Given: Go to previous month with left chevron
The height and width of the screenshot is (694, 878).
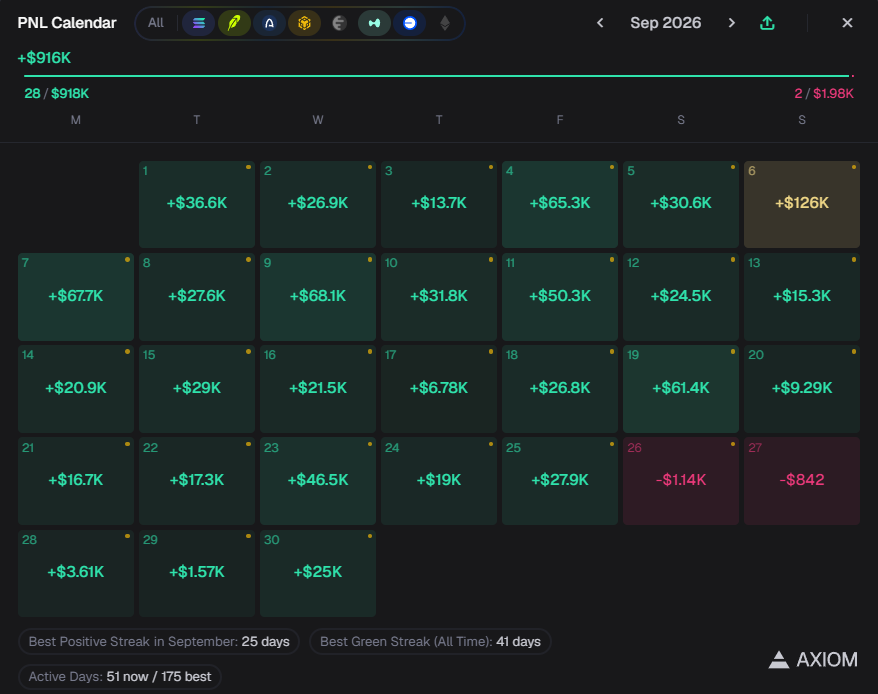Looking at the screenshot, I should click(600, 23).
